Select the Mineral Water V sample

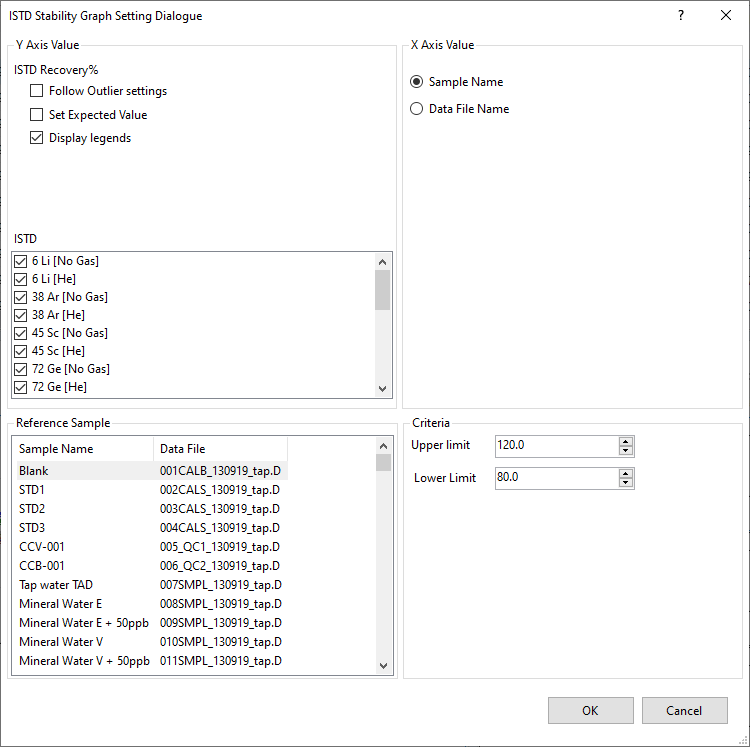[152, 642]
